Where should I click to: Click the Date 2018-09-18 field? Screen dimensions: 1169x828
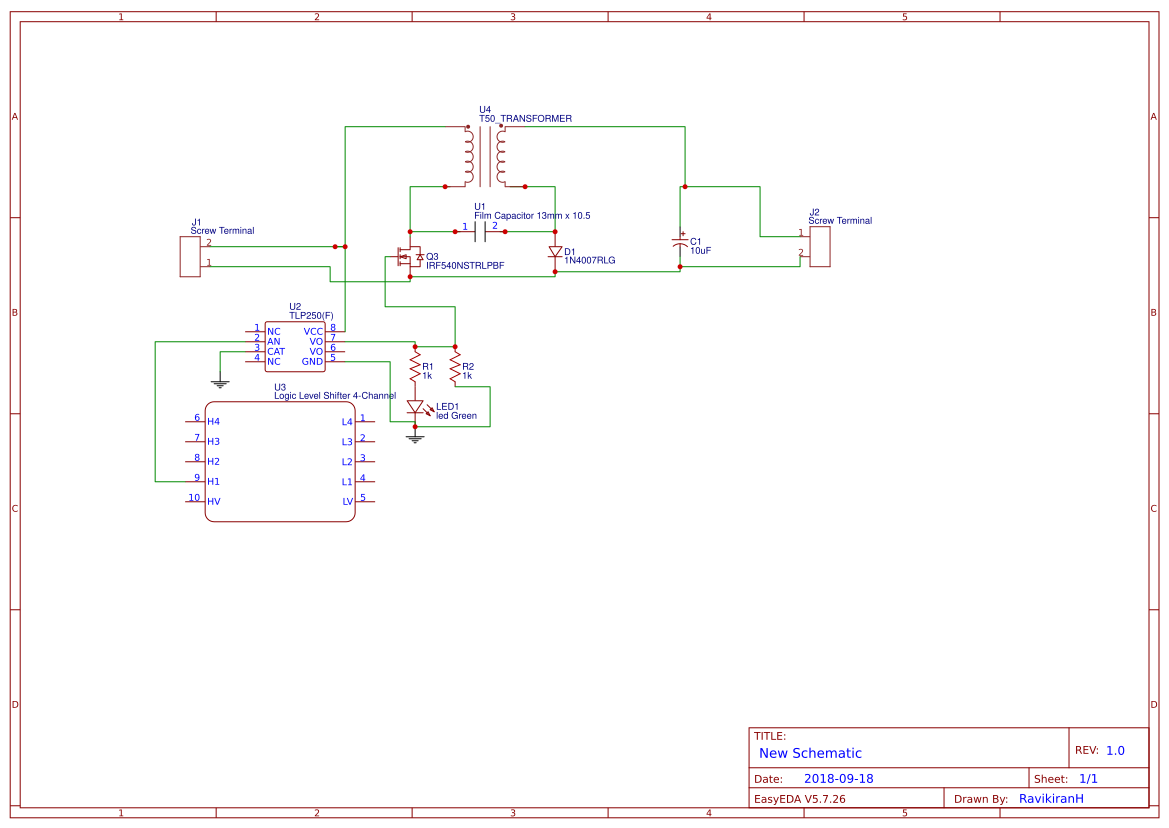click(x=841, y=777)
